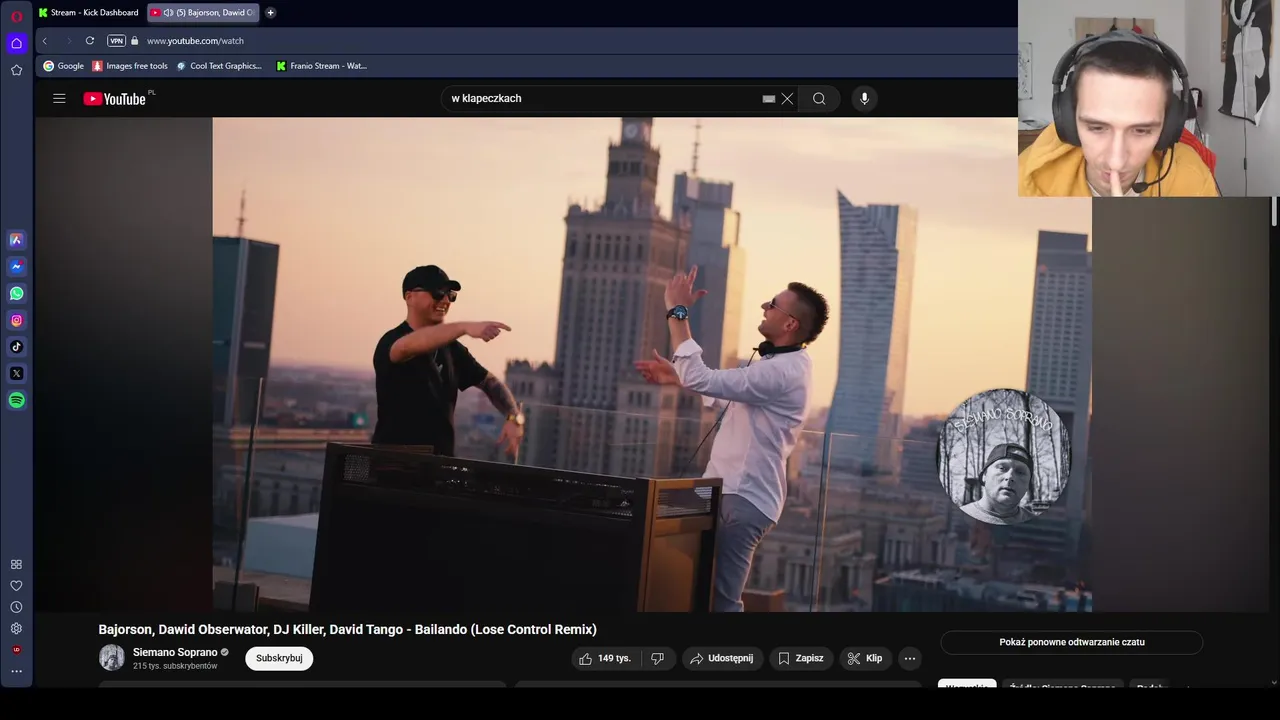Save the video with the Zapisz button
The height and width of the screenshot is (720, 1280).
[x=801, y=658]
